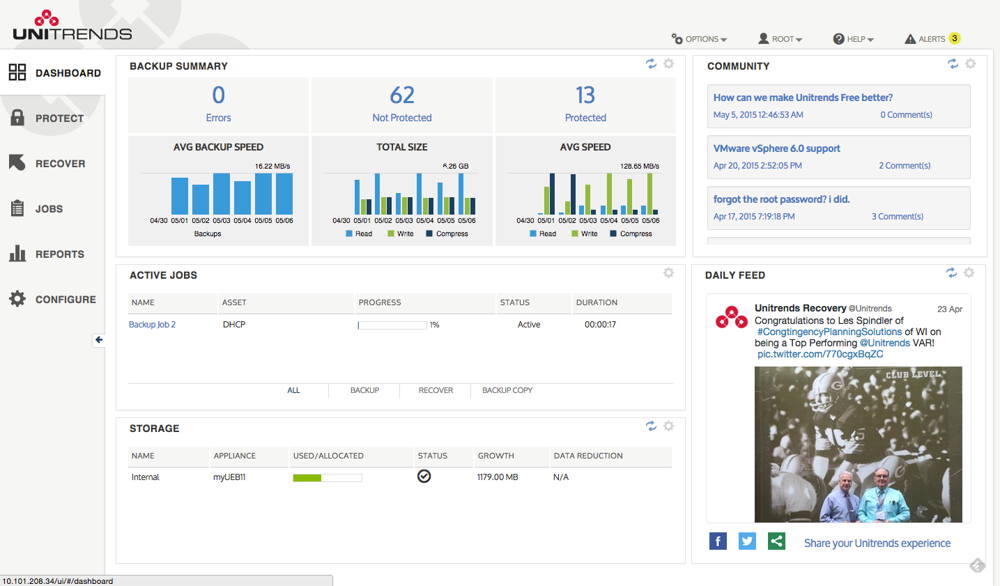Open the Root account dropdown
The width and height of the screenshot is (1000, 586).
pos(779,38)
